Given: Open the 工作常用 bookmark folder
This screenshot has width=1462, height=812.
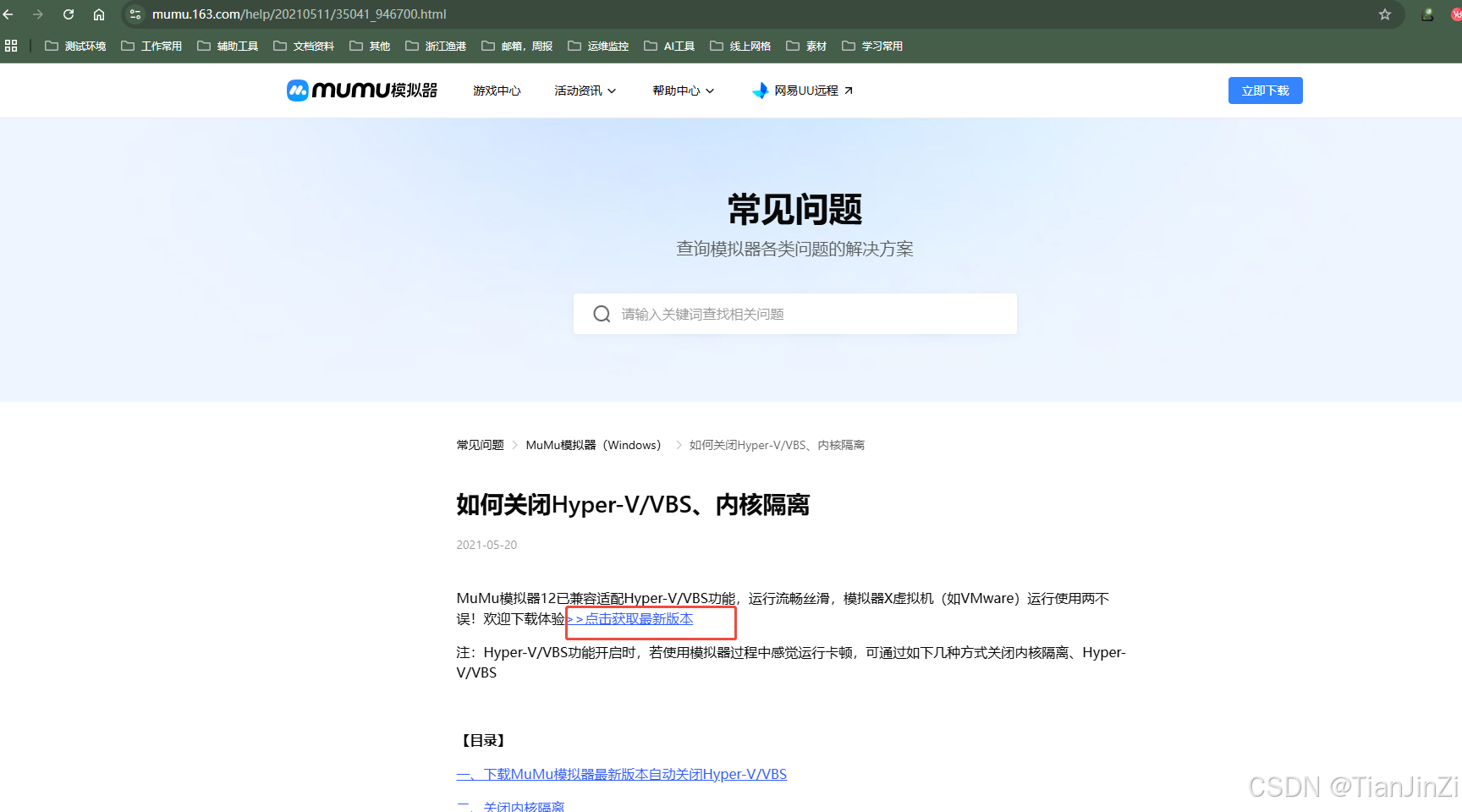Looking at the screenshot, I should click(x=151, y=46).
